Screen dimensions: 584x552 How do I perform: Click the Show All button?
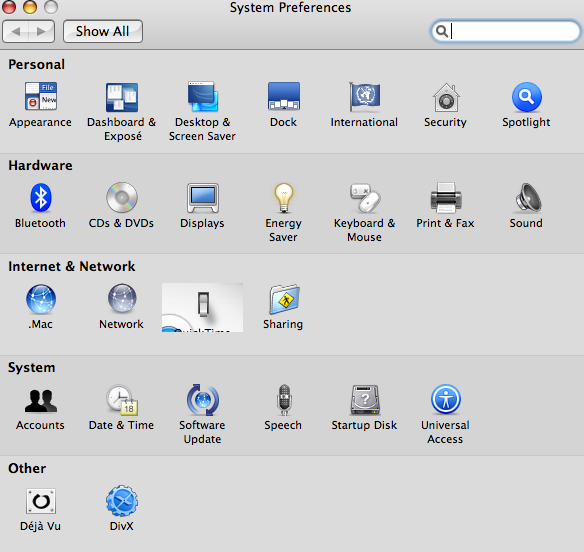coord(103,31)
